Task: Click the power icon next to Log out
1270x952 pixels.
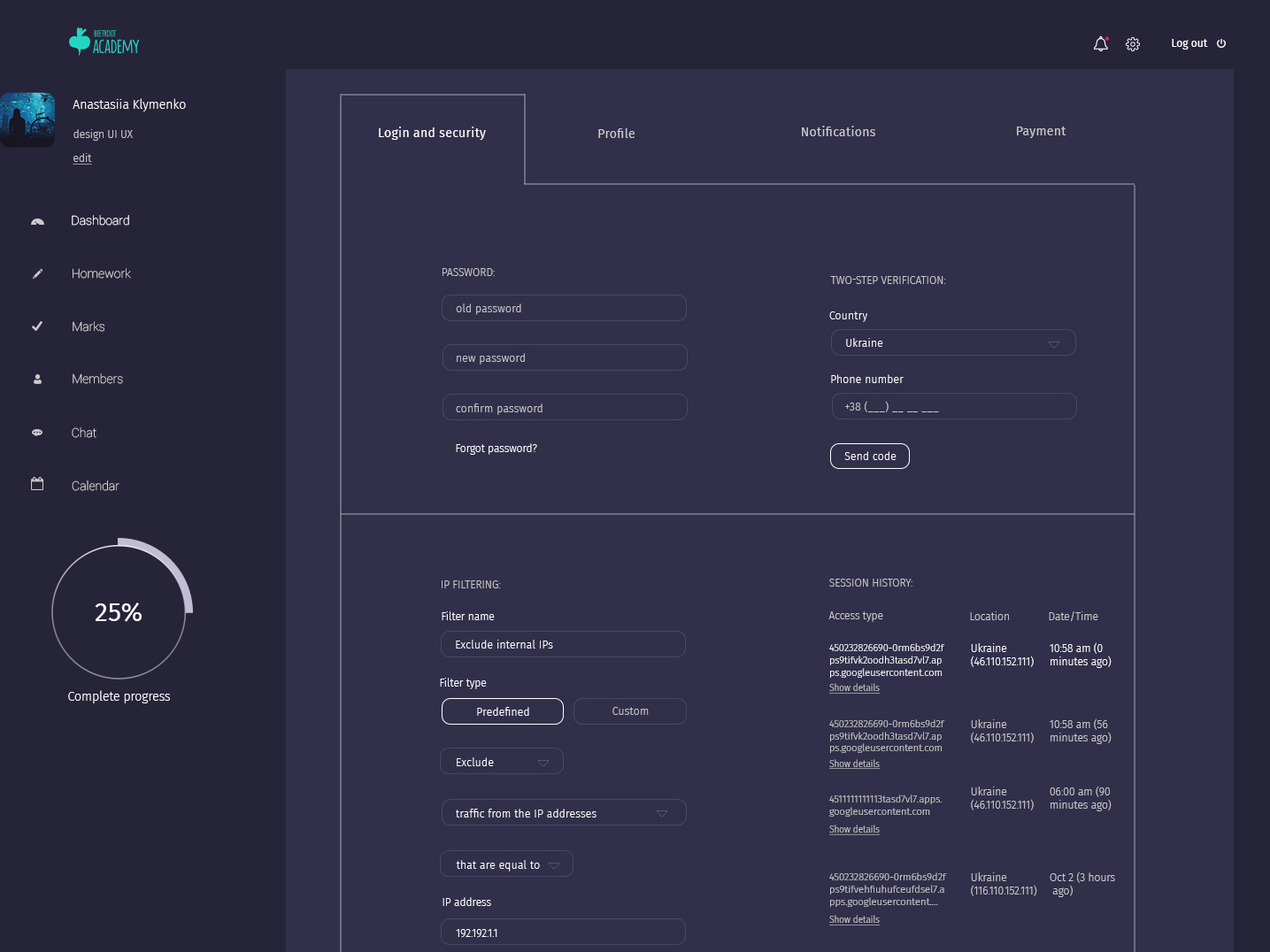Action: 1221,42
